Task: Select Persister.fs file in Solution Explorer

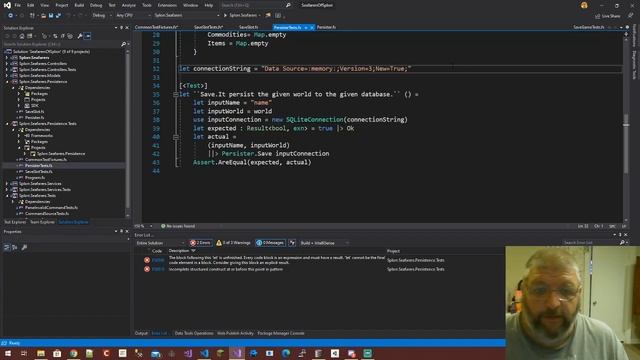Action: (x=35, y=118)
